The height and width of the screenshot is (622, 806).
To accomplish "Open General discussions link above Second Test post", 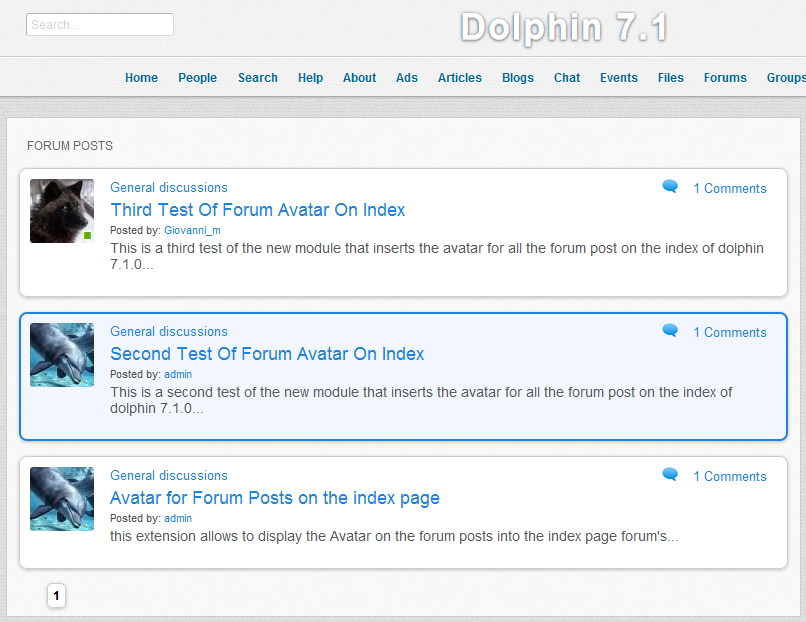I will click(x=168, y=332).
